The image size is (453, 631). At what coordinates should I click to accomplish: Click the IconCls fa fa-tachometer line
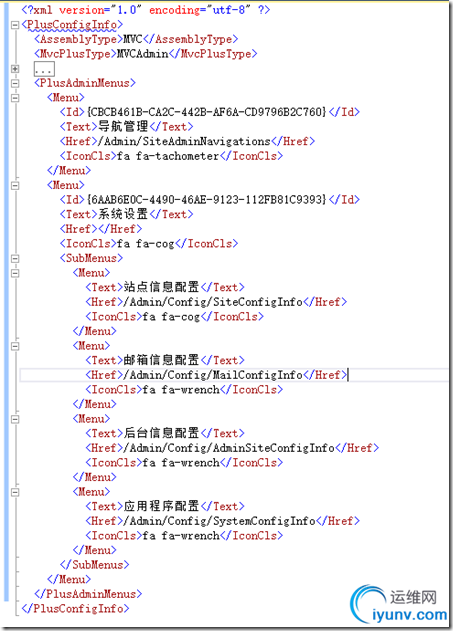pyautogui.click(x=171, y=156)
